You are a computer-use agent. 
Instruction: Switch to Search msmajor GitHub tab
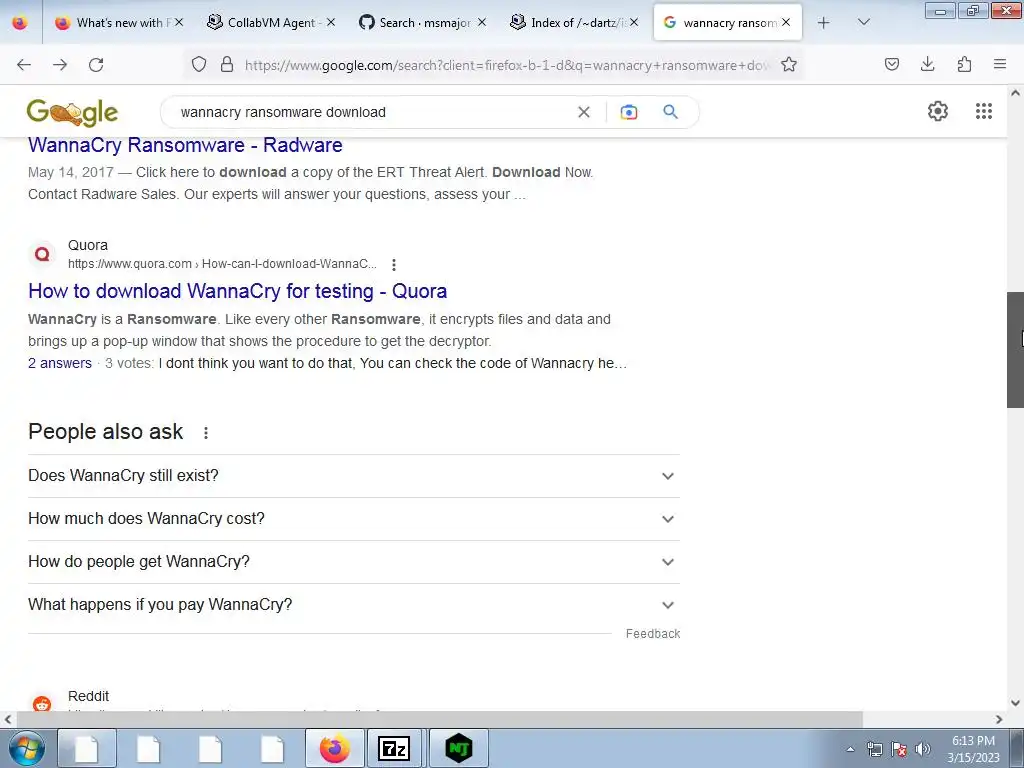pos(424,22)
